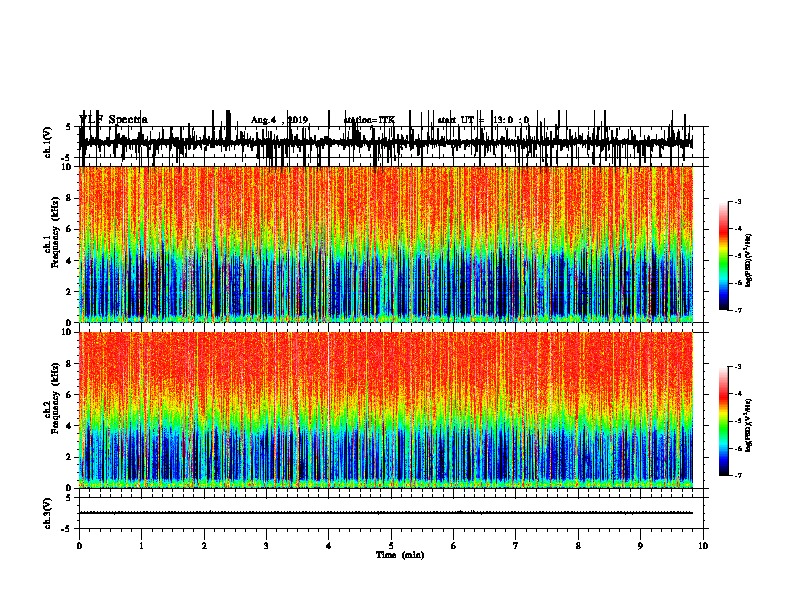This screenshot has height=612, width=792.
Task: Click time axis tick label "3"
Action: point(266,546)
